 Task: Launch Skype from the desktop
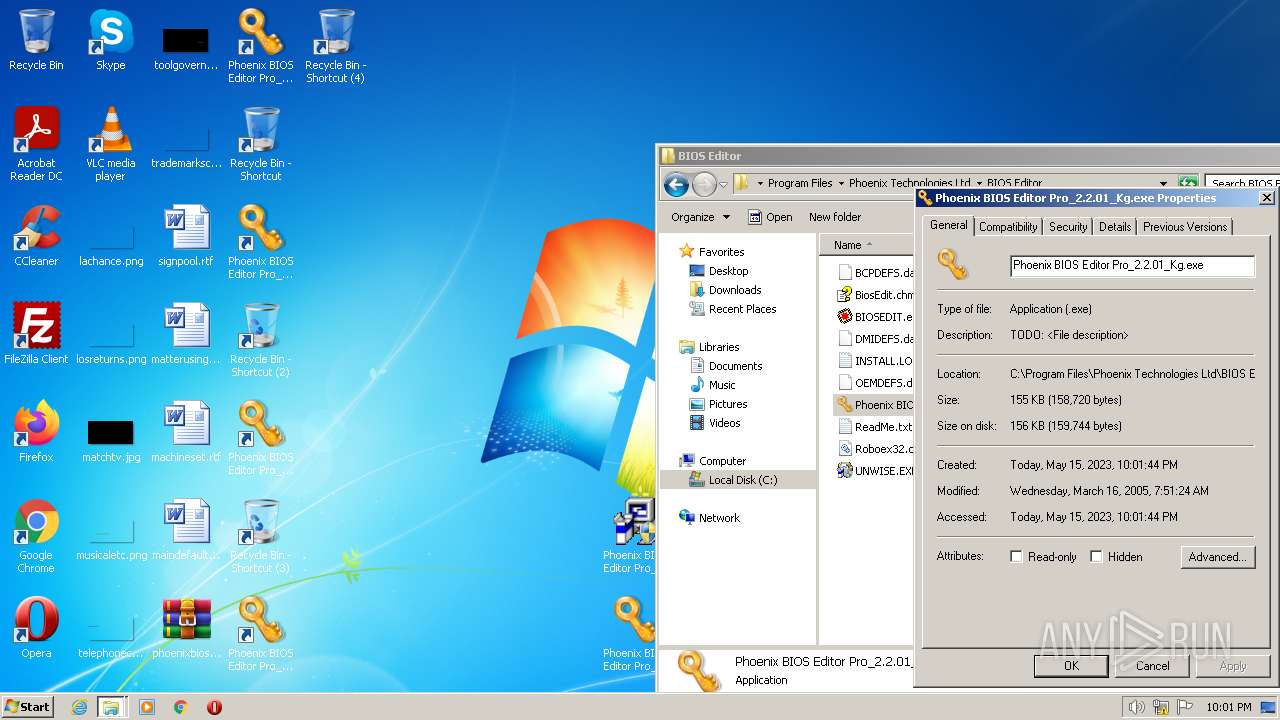click(110, 40)
